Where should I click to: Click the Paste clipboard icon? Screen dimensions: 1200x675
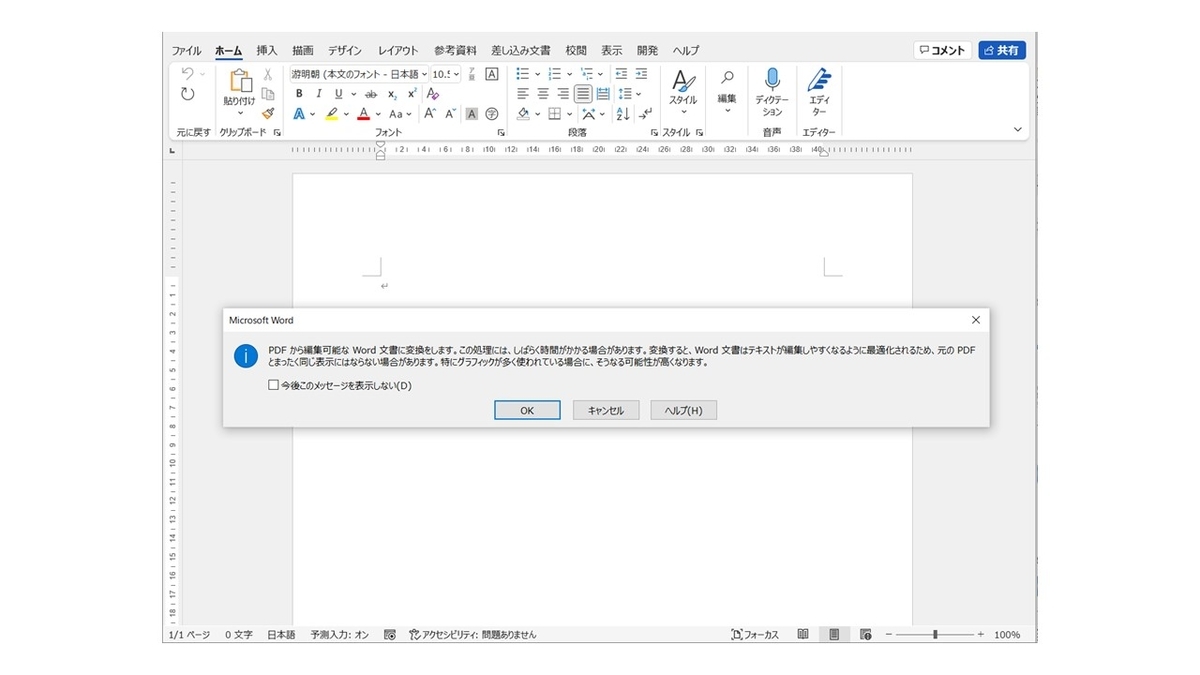[239, 82]
